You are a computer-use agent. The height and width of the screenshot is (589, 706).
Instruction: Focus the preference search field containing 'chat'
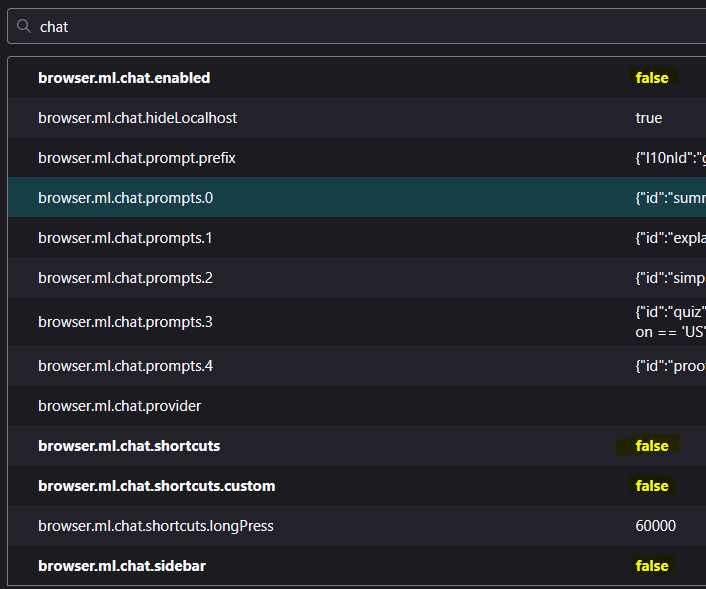click(357, 27)
